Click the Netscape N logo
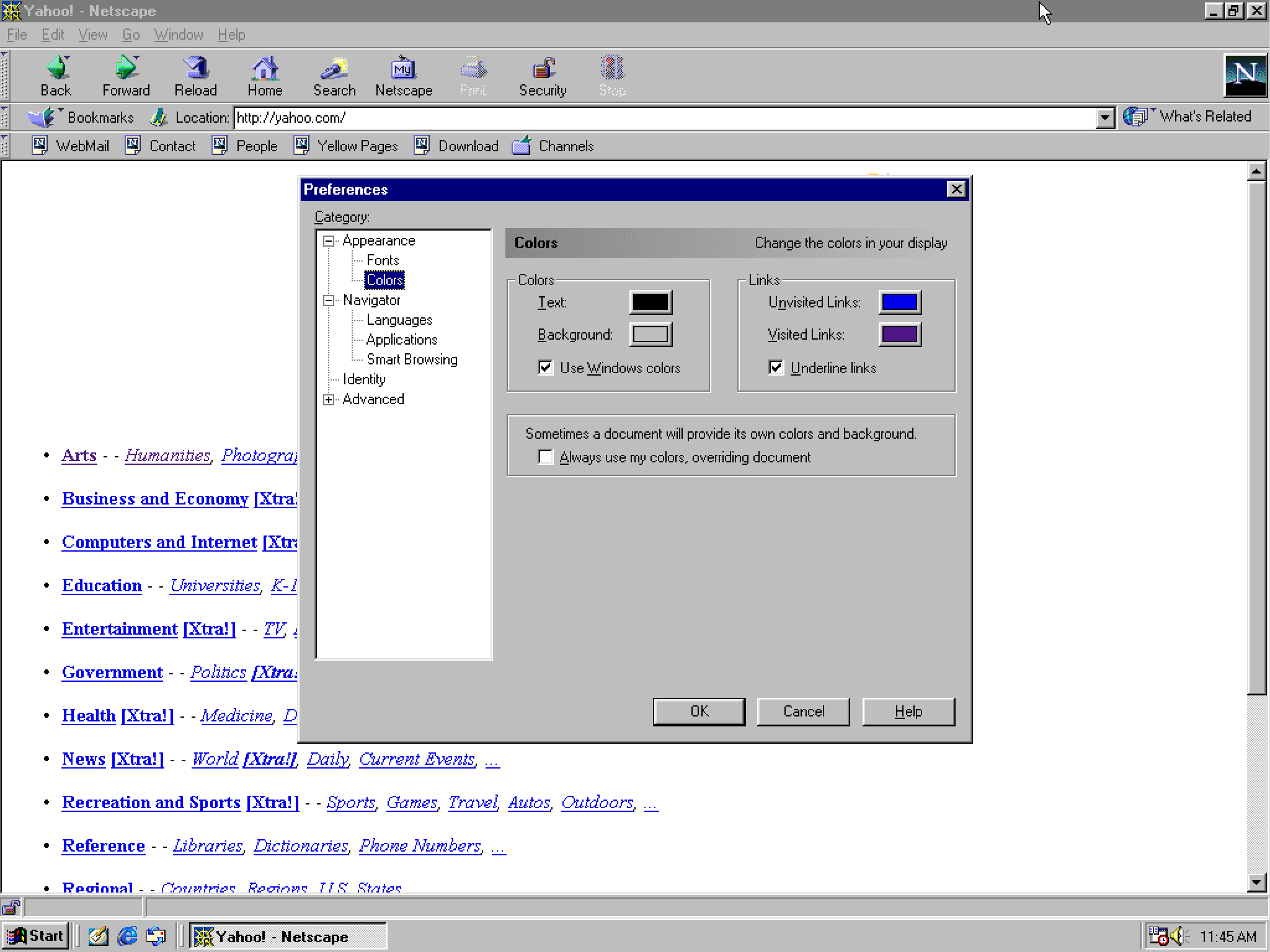The height and width of the screenshot is (952, 1270). [1245, 75]
